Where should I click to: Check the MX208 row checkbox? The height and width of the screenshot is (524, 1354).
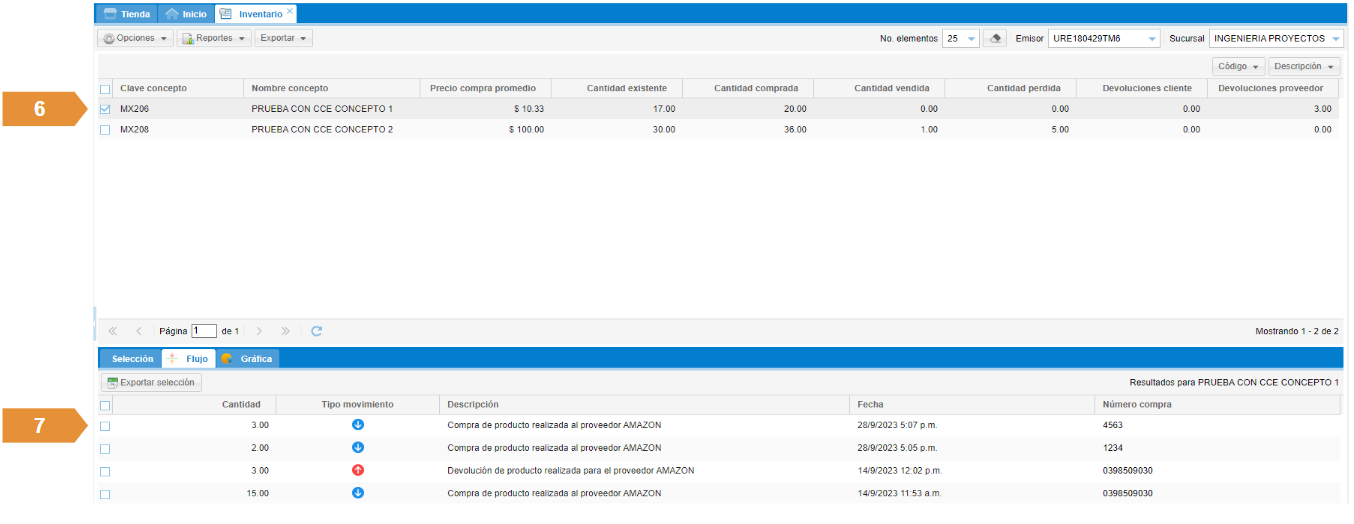point(105,130)
